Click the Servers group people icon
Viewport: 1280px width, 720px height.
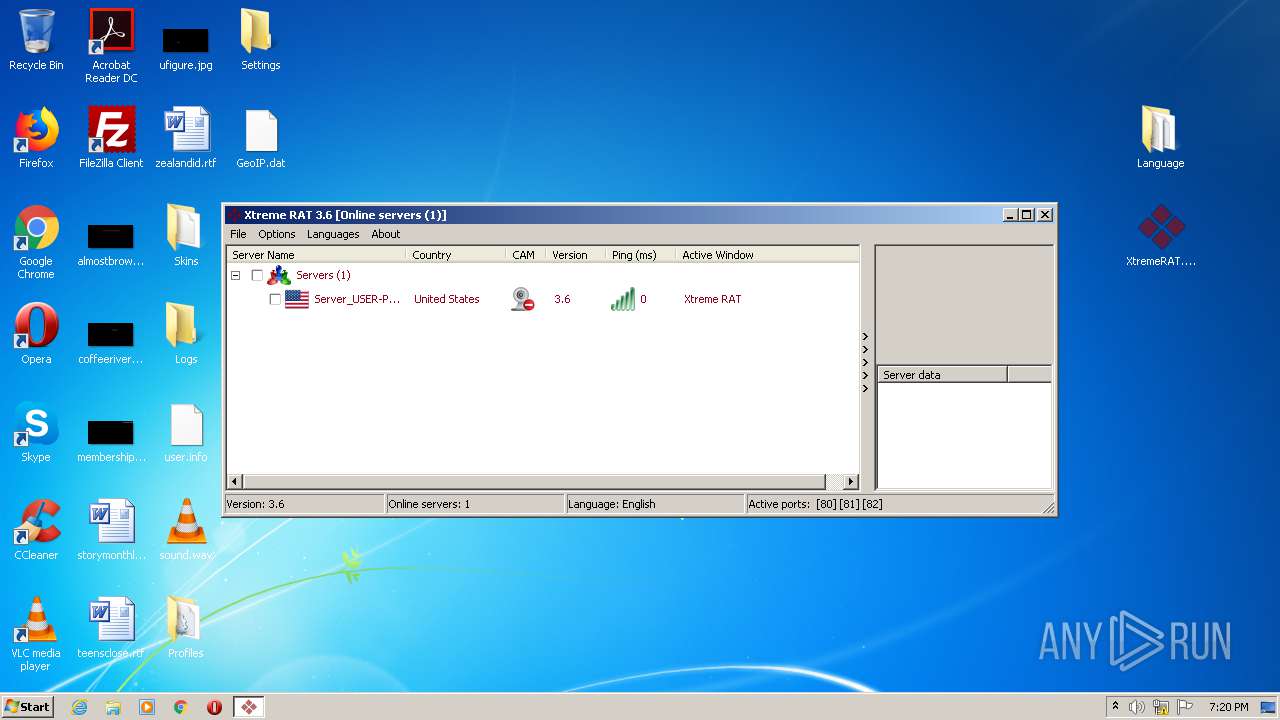coord(279,275)
